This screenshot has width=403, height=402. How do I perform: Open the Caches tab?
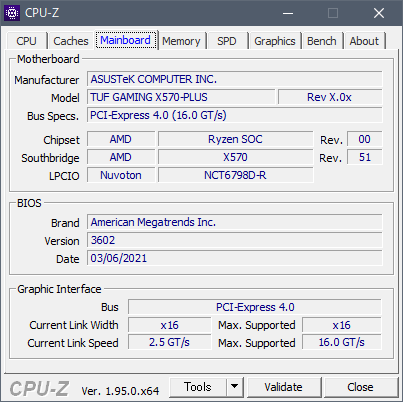[71, 41]
